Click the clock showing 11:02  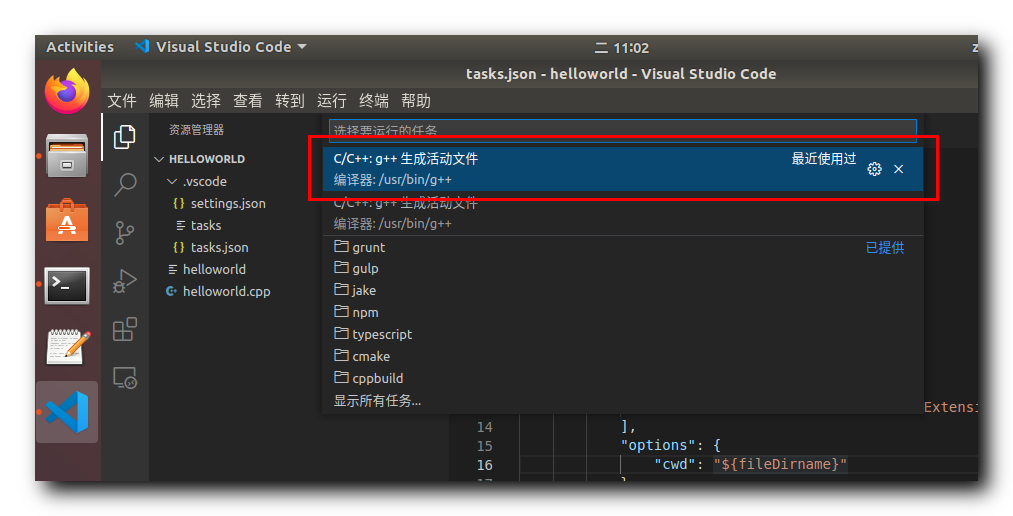pos(621,48)
